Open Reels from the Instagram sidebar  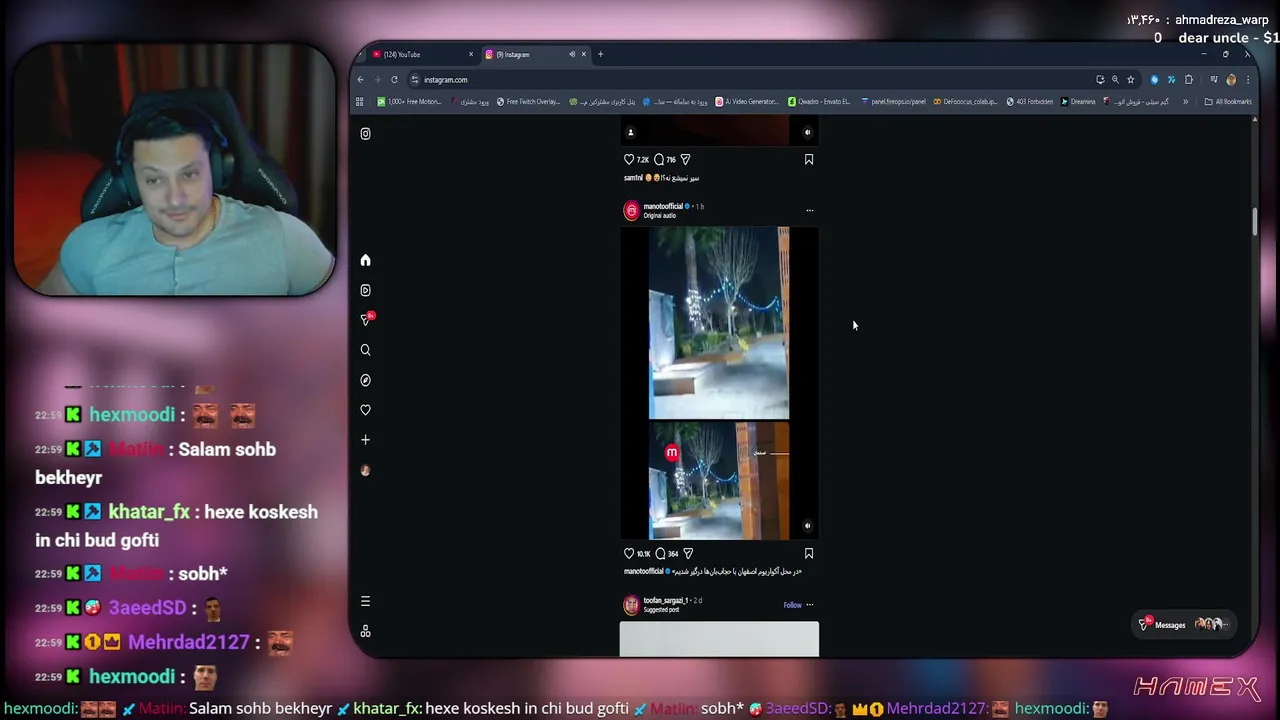(365, 290)
